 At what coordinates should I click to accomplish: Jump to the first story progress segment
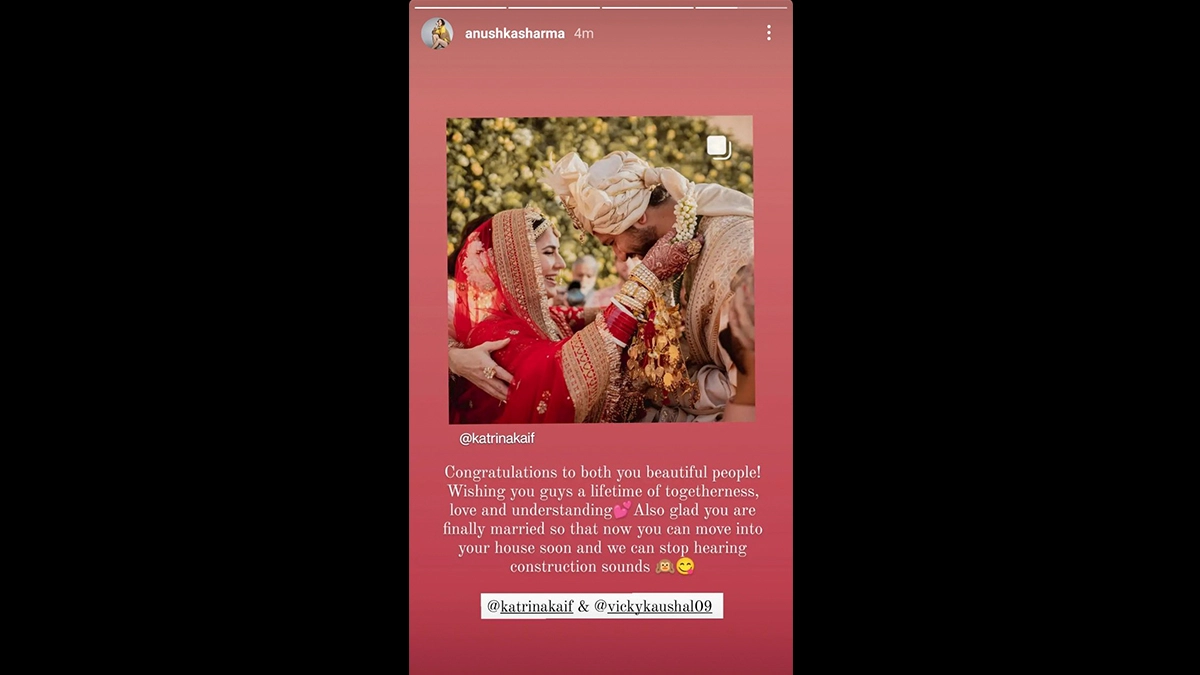click(460, 7)
